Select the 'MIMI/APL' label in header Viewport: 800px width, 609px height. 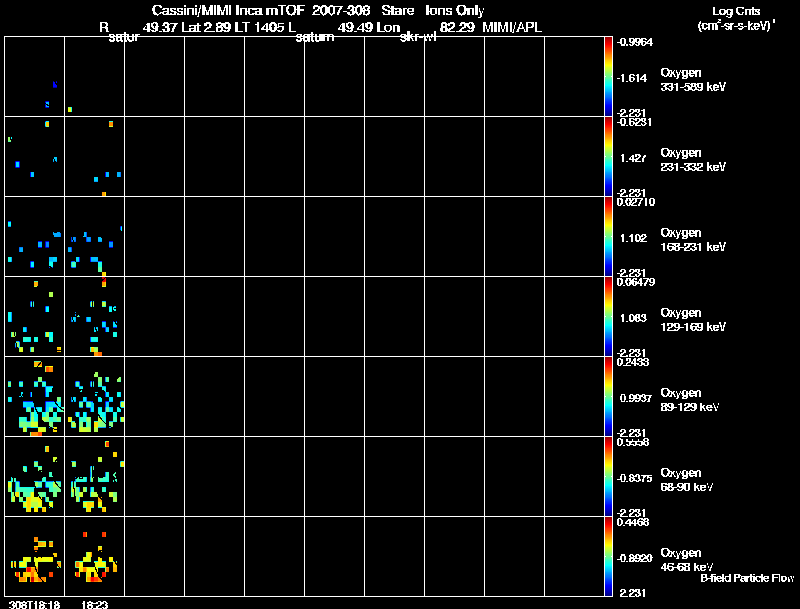(x=512, y=27)
